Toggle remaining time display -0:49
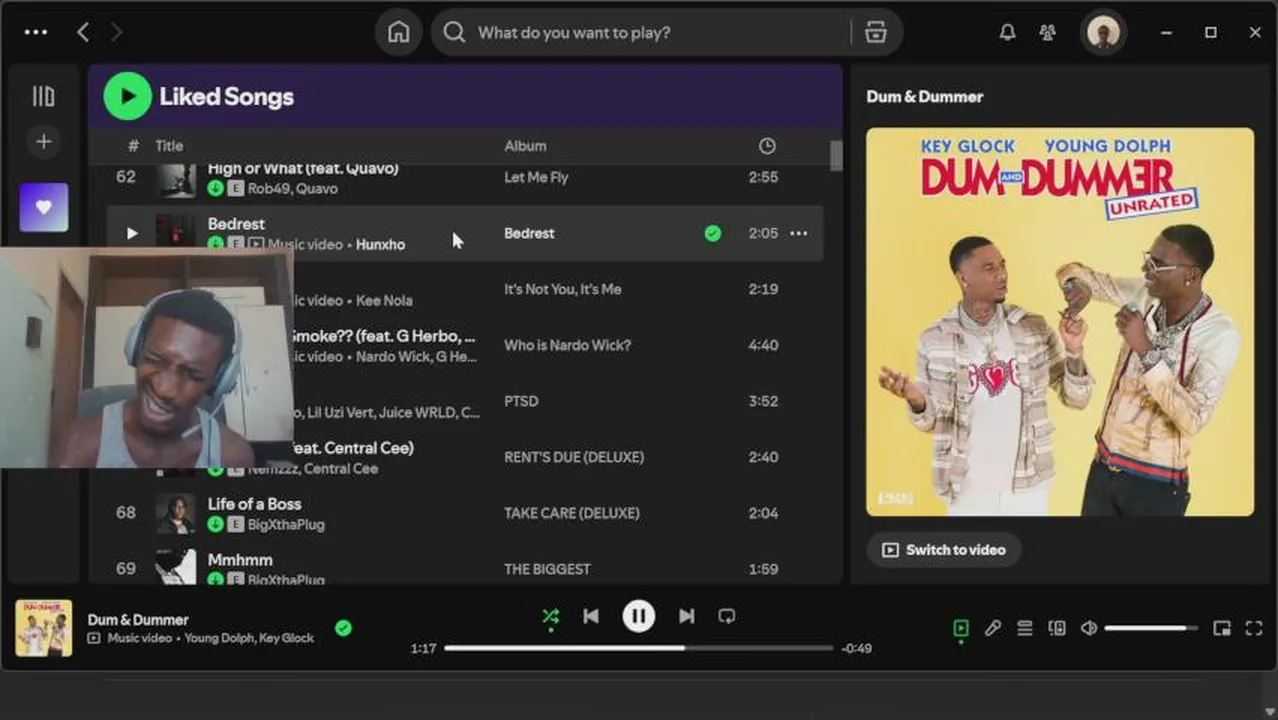This screenshot has width=1278, height=720. pyautogui.click(x=856, y=648)
